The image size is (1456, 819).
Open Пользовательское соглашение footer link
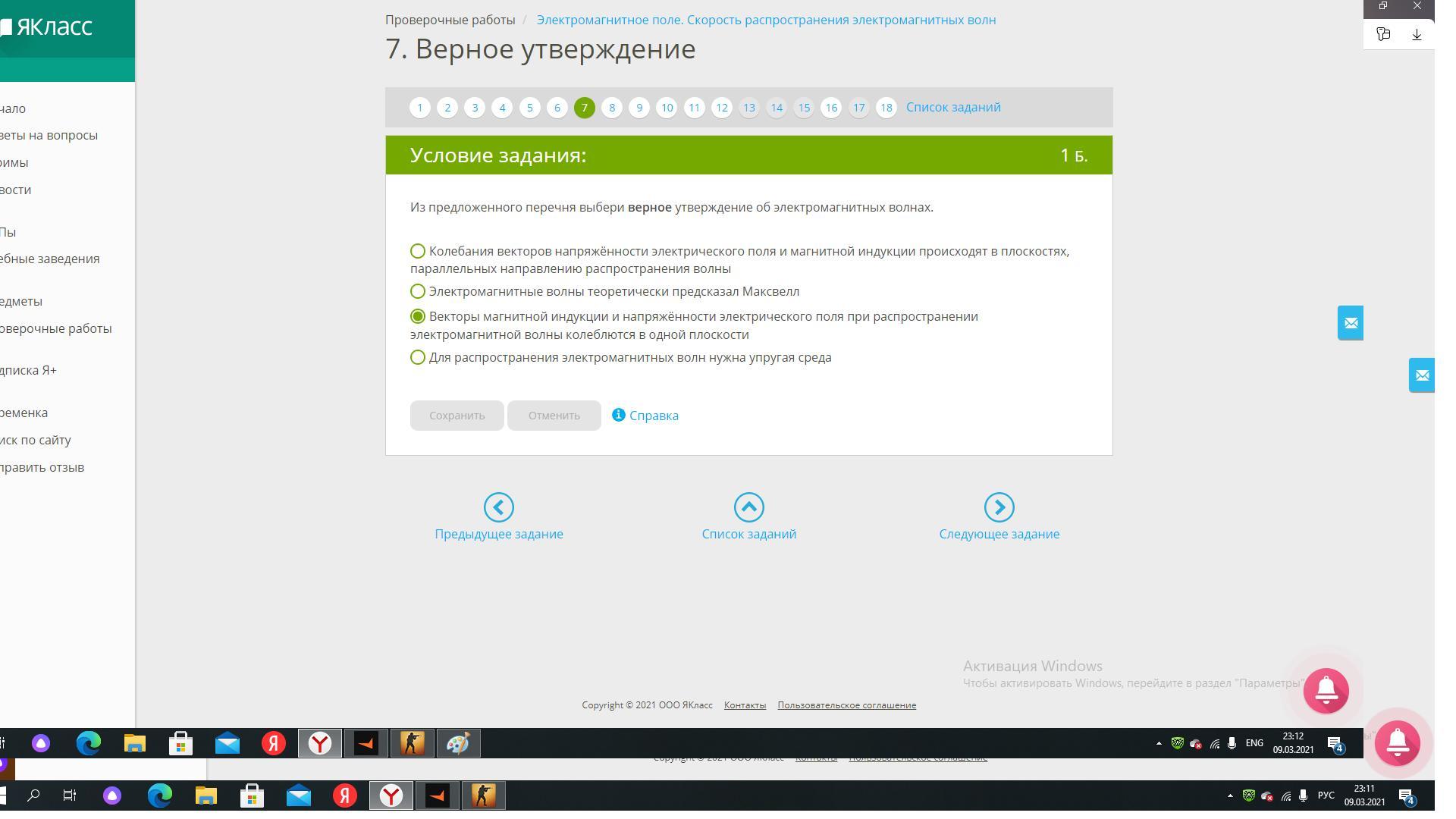(x=846, y=705)
